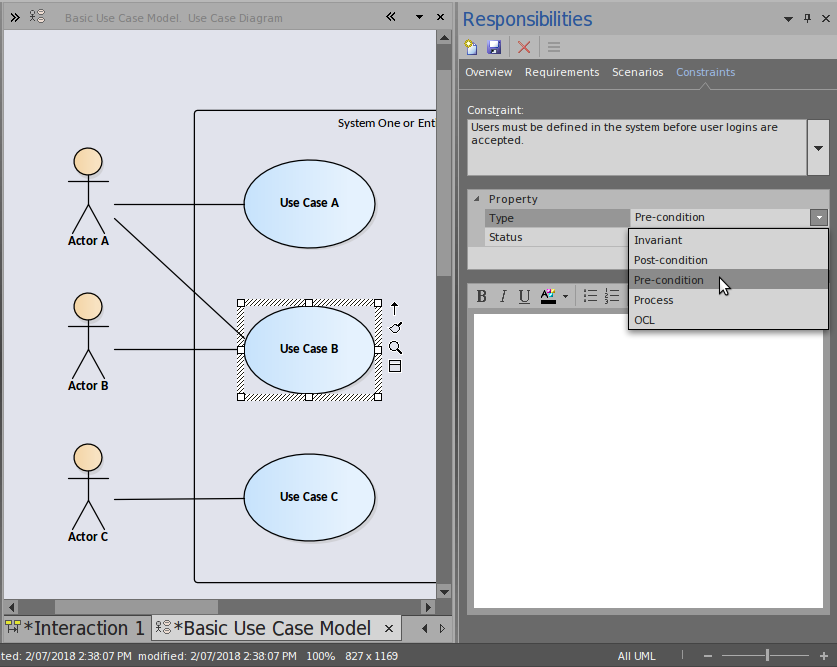Toggle Italic formatting in notes editor
This screenshot has width=837, height=667.
503,296
